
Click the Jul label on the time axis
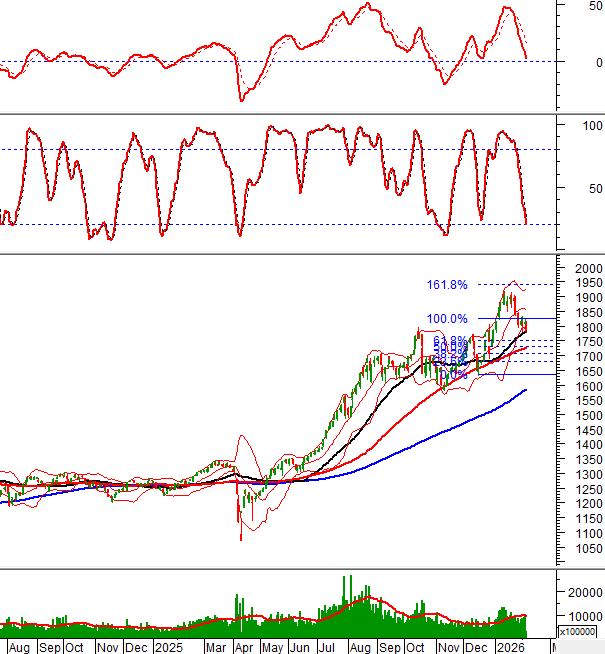pyautogui.click(x=325, y=647)
